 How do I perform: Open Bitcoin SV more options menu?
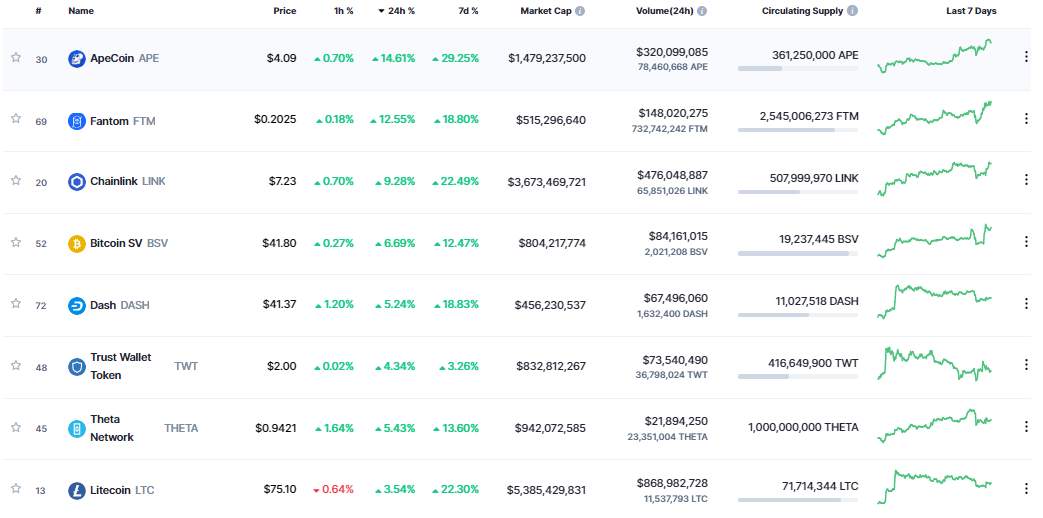[x=1026, y=241]
